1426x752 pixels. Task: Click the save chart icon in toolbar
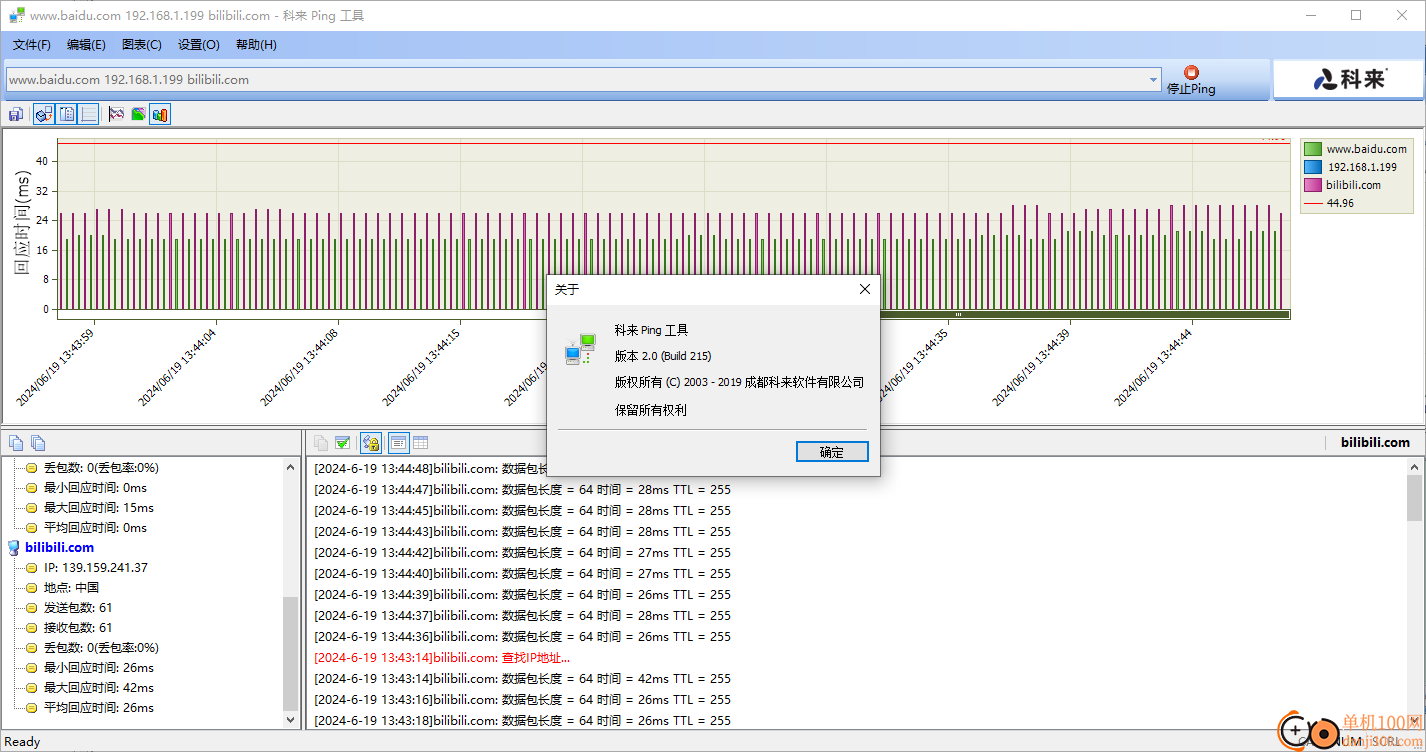pos(16,114)
